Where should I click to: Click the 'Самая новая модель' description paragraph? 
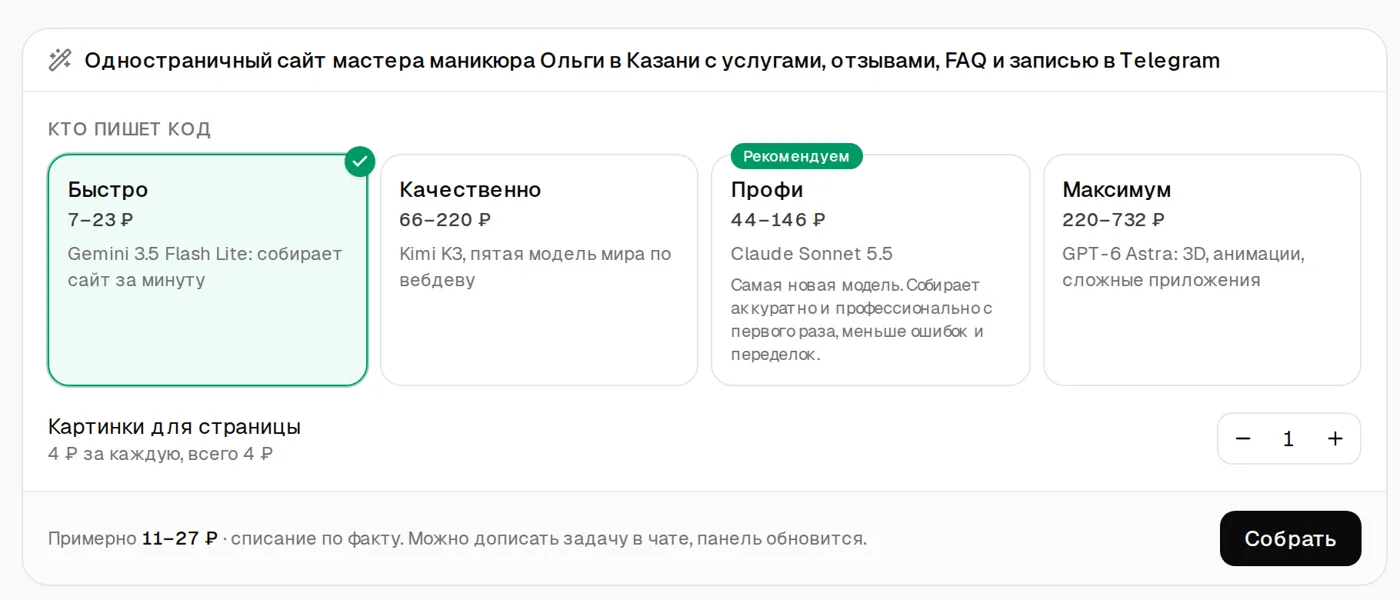pyautogui.click(x=862, y=320)
